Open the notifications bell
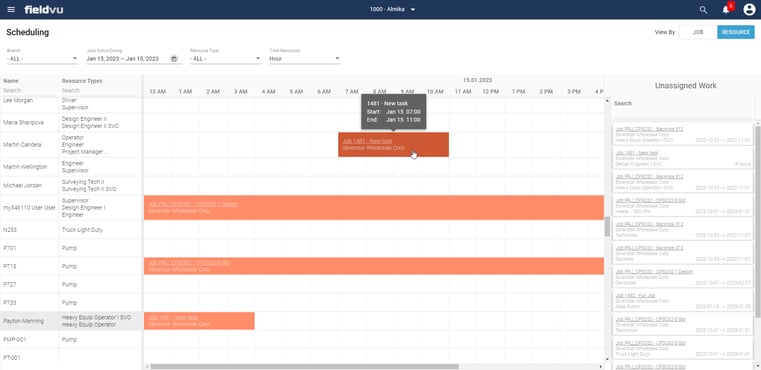This screenshot has width=761, height=370. 727,10
